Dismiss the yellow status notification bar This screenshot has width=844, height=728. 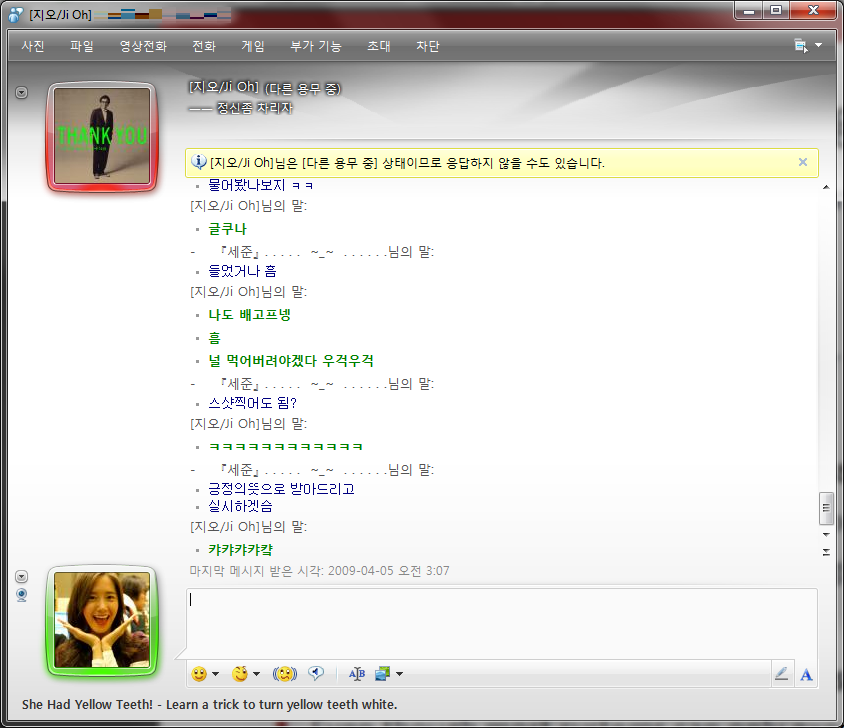(802, 162)
